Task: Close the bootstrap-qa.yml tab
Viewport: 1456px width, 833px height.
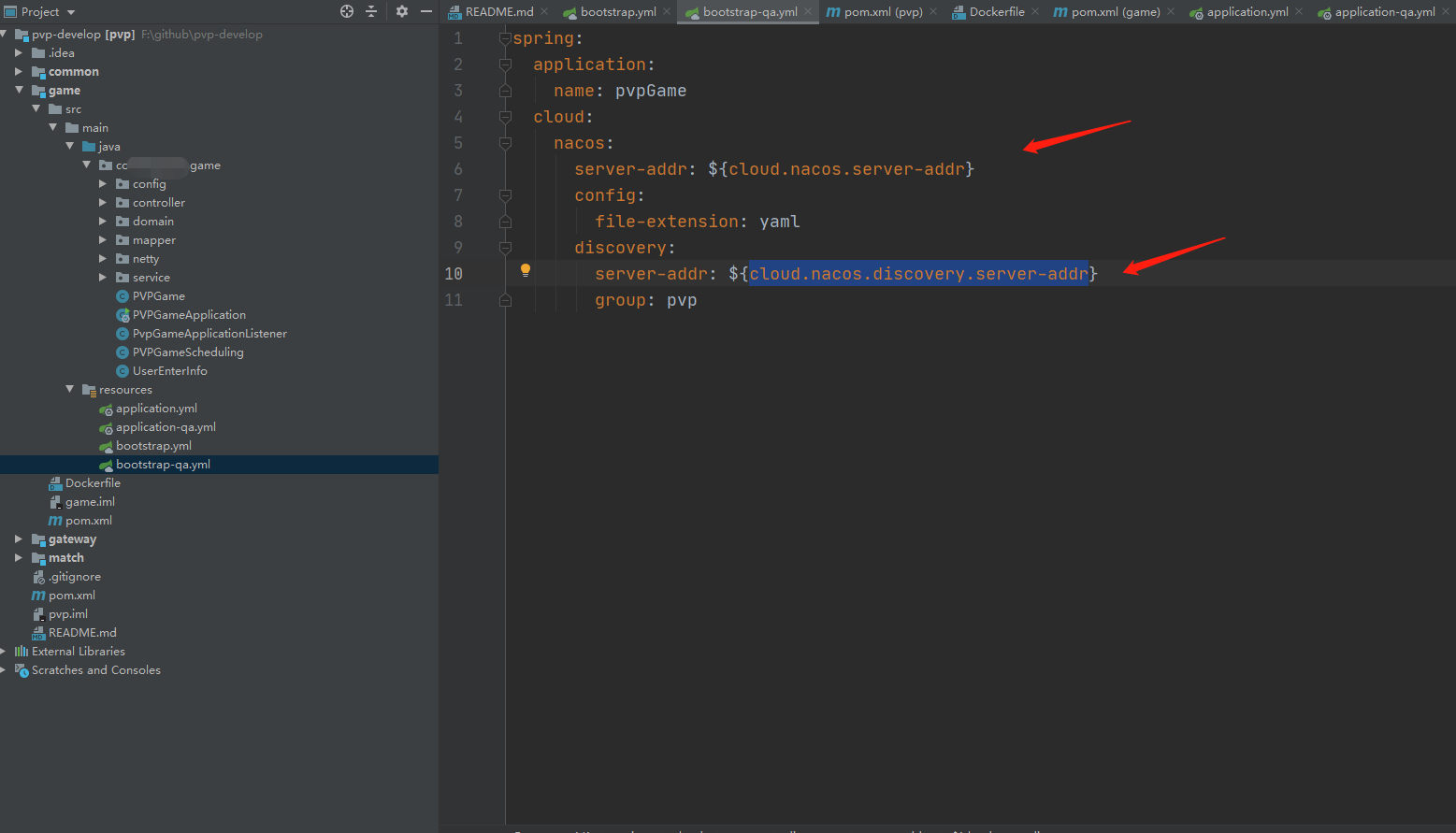Action: [x=808, y=11]
